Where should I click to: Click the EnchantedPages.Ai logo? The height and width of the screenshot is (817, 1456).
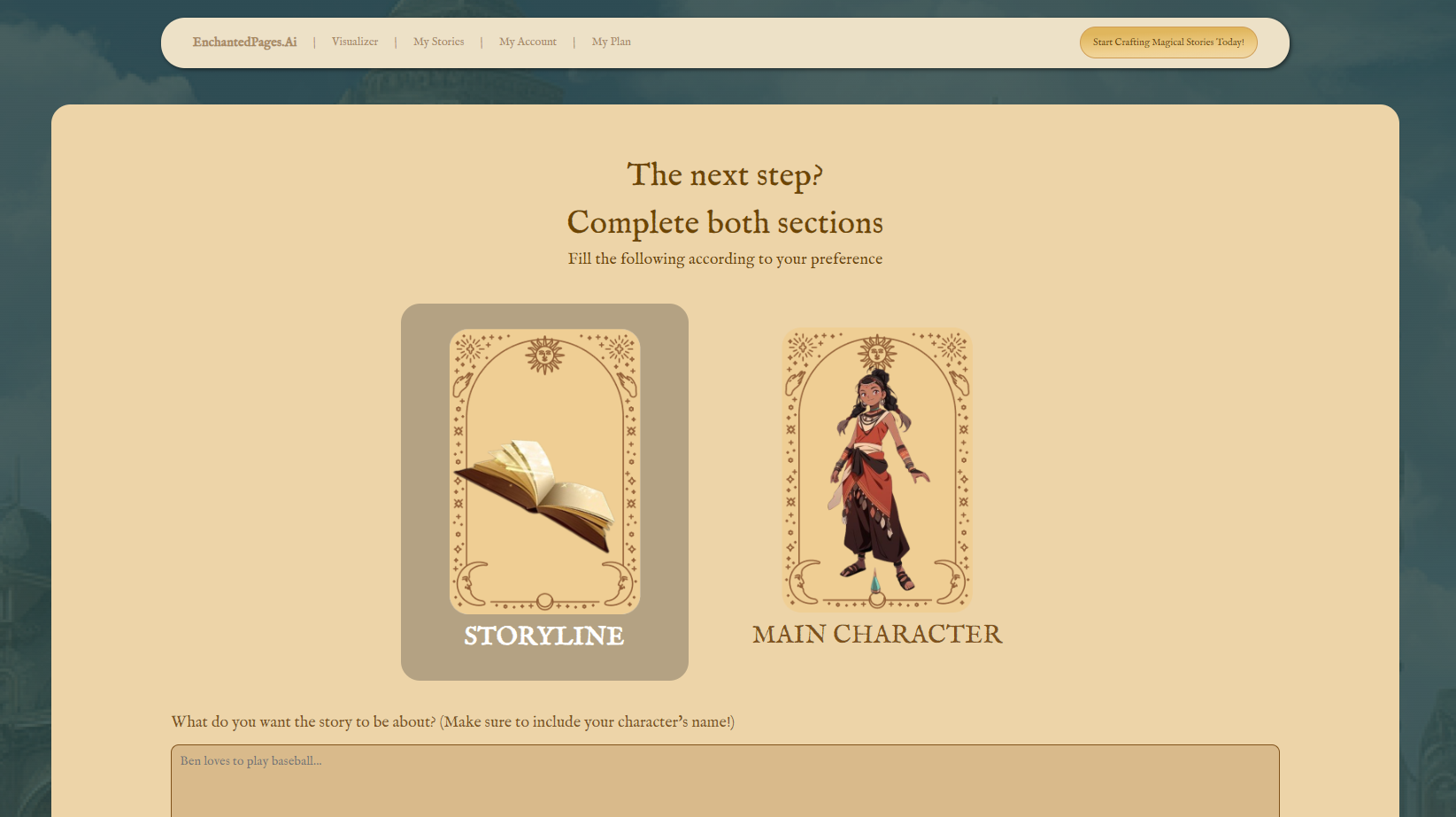pos(244,42)
